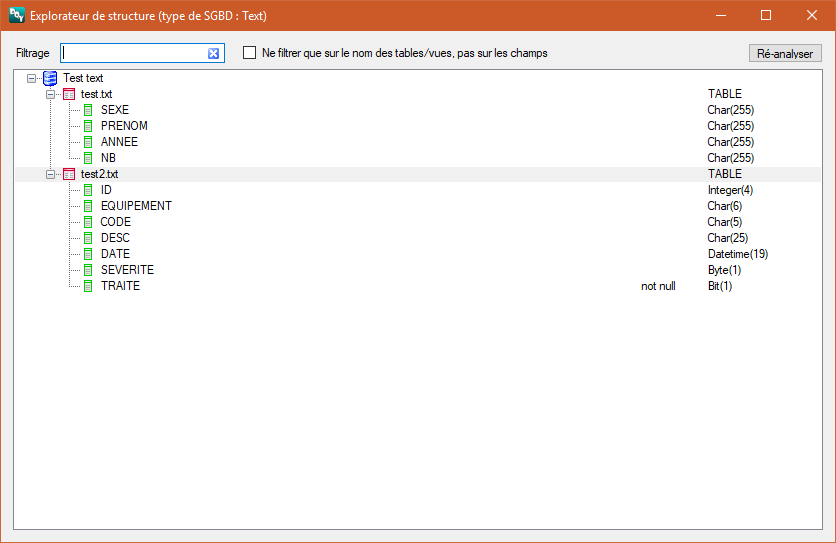
Task: Click the Ré-analyser button
Action: [x=785, y=53]
